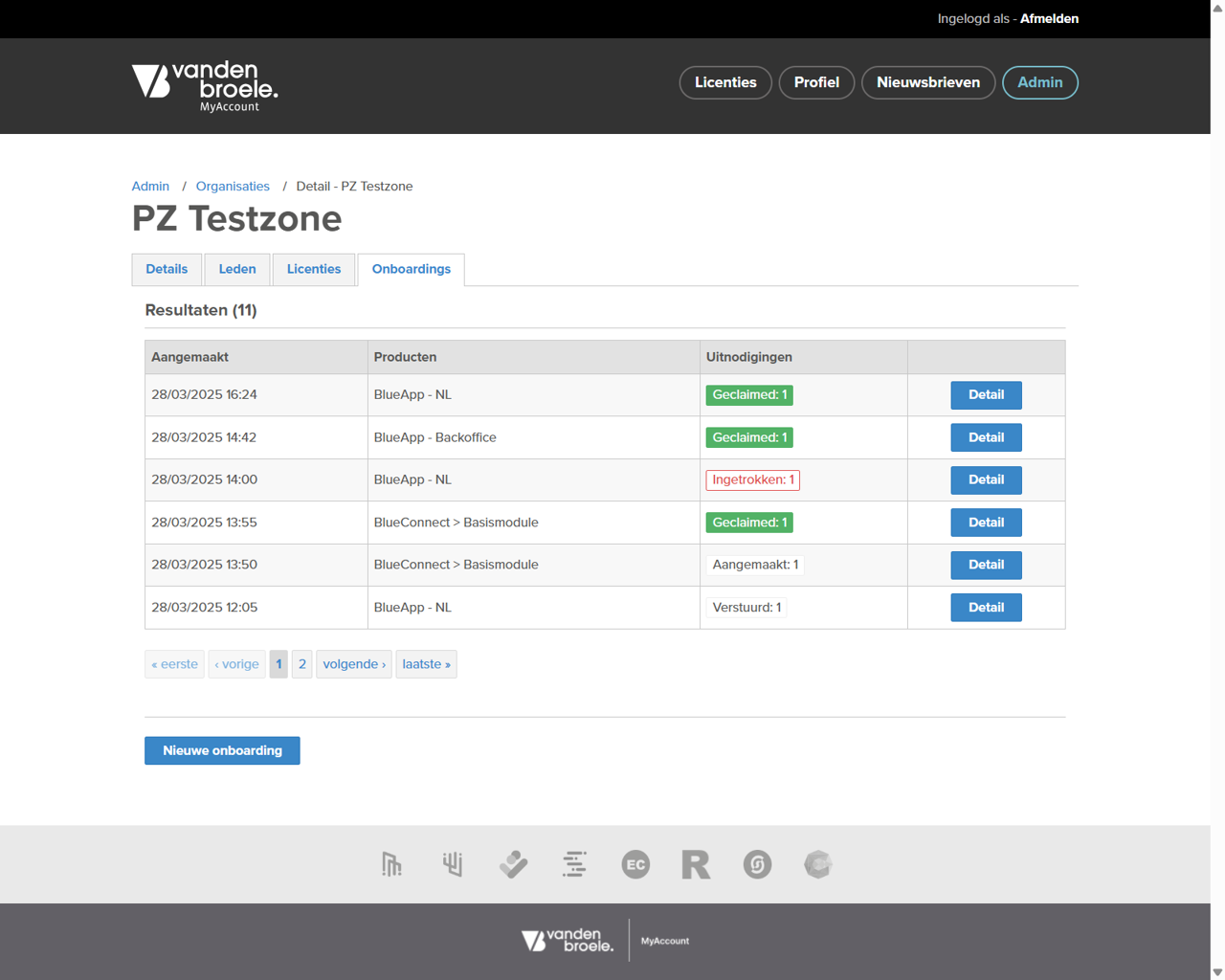Click the date '28/03/2025 13:50'
Viewport: 1225px width, 980px height.
(x=204, y=565)
